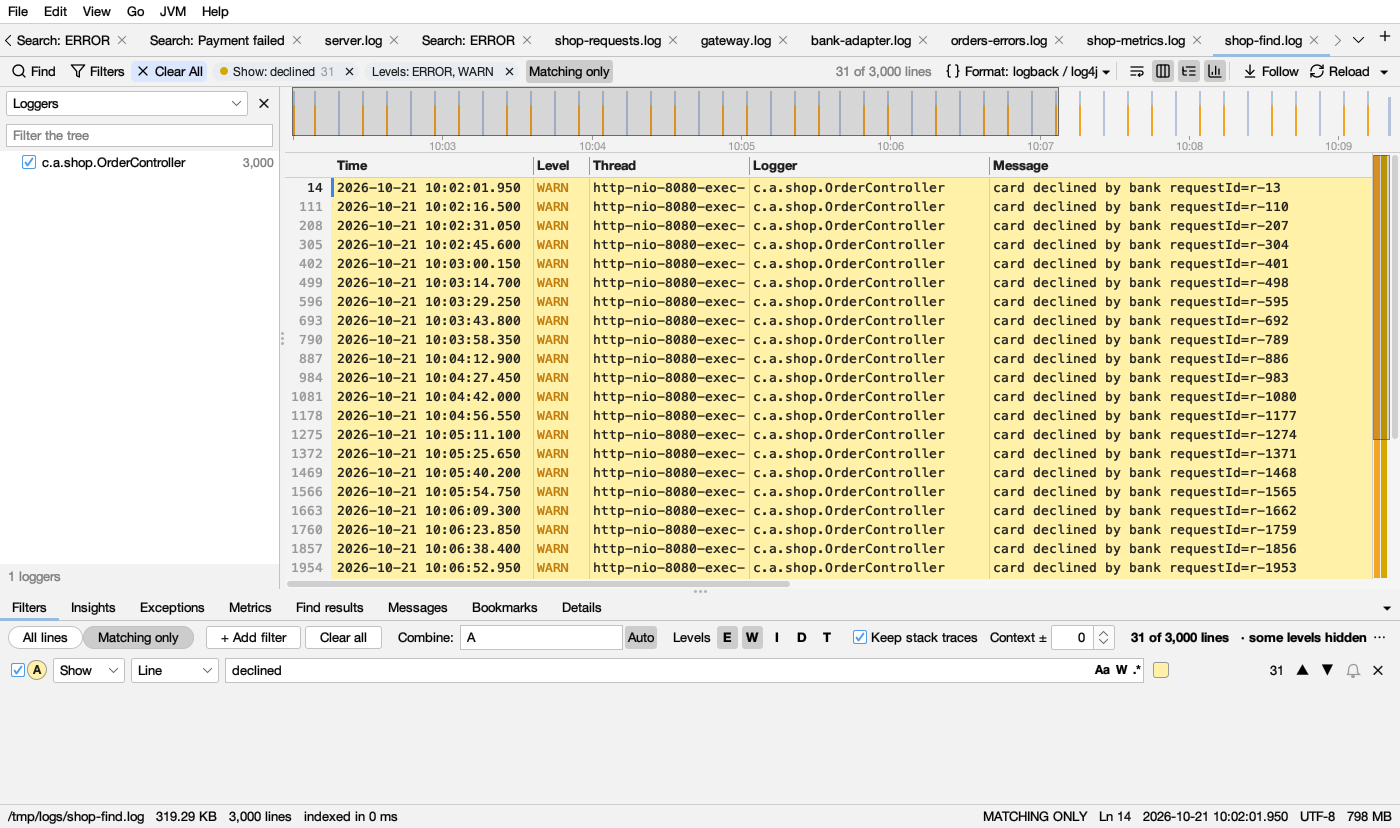Disable the declined filter checkbox
The height and width of the screenshot is (828, 1400).
[x=17, y=670]
